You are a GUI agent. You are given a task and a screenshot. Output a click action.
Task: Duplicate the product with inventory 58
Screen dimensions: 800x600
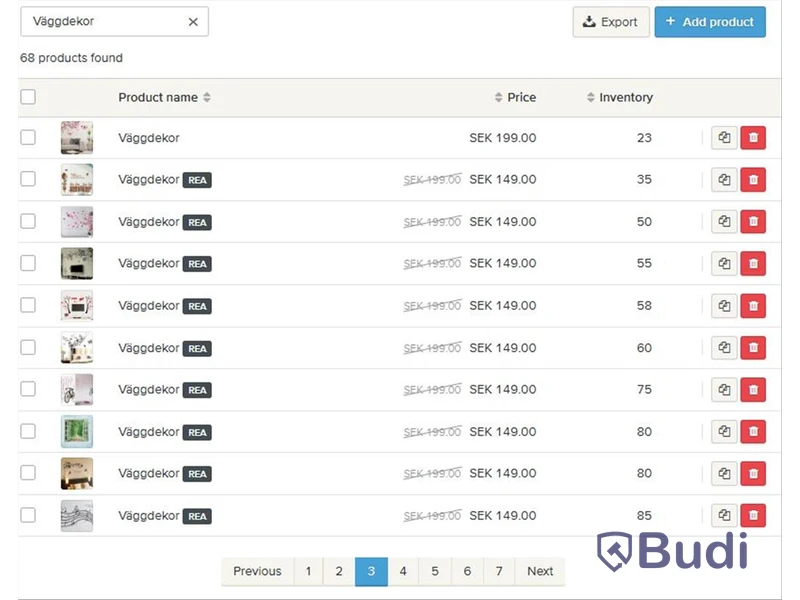pos(724,306)
